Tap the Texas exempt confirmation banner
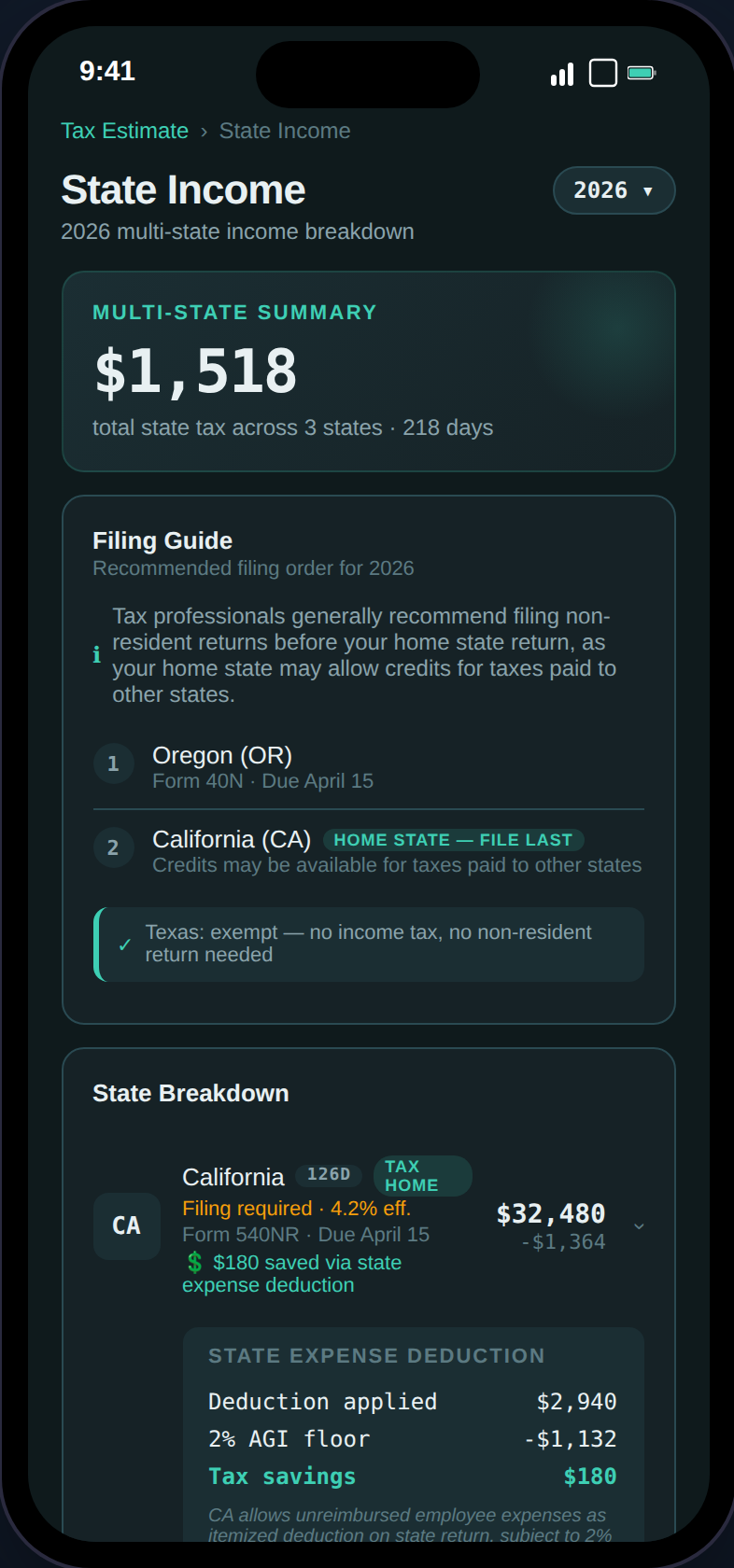734x1568 pixels. click(x=369, y=945)
